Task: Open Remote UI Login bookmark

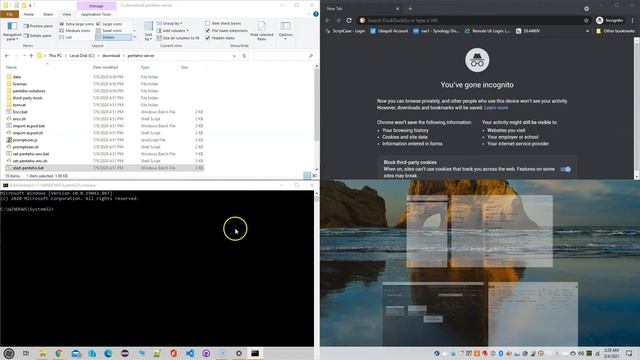Action: [x=487, y=31]
